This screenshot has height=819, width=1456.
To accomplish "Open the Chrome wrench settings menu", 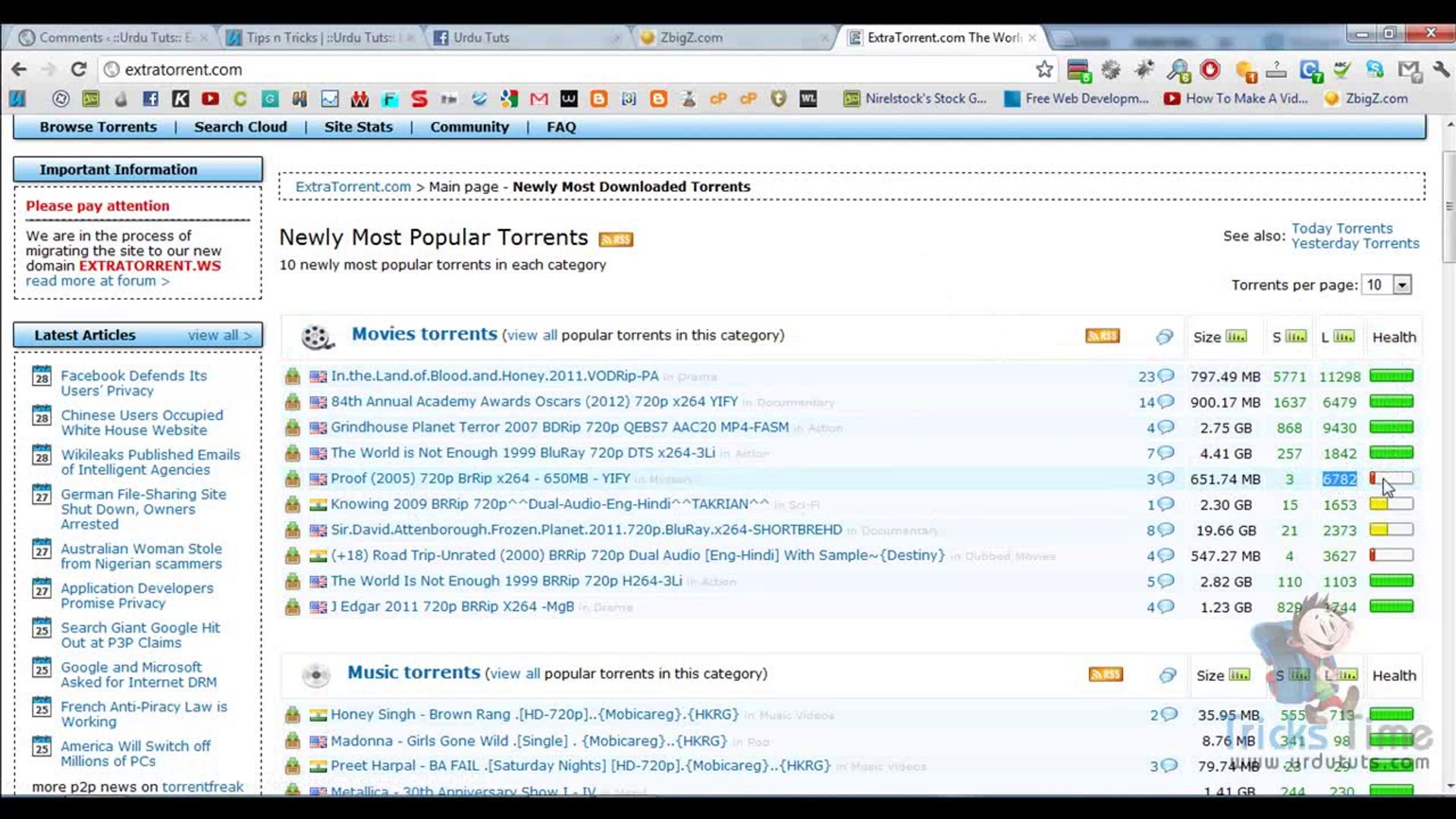I will coord(1442,70).
